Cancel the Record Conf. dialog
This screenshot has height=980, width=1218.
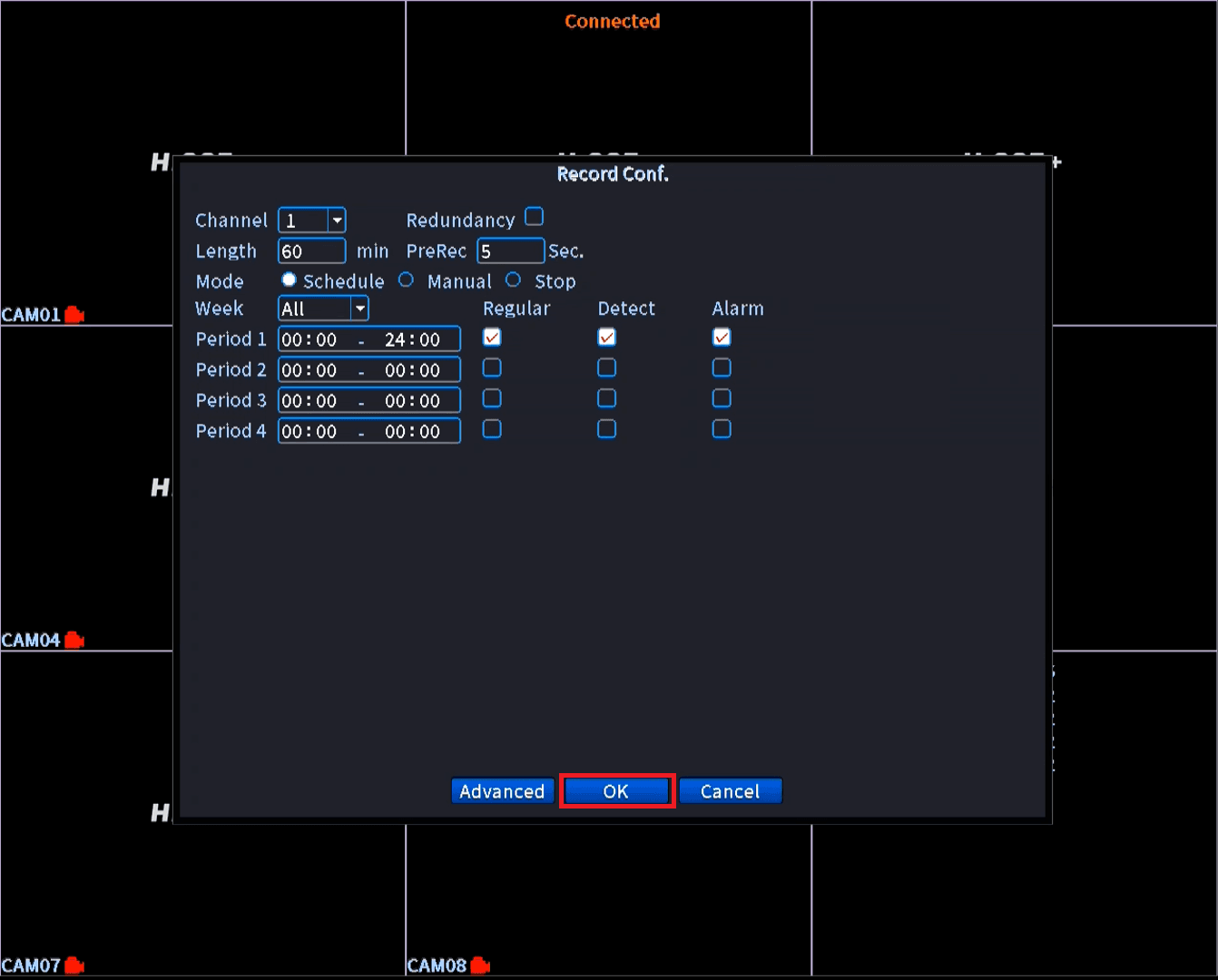(x=731, y=791)
